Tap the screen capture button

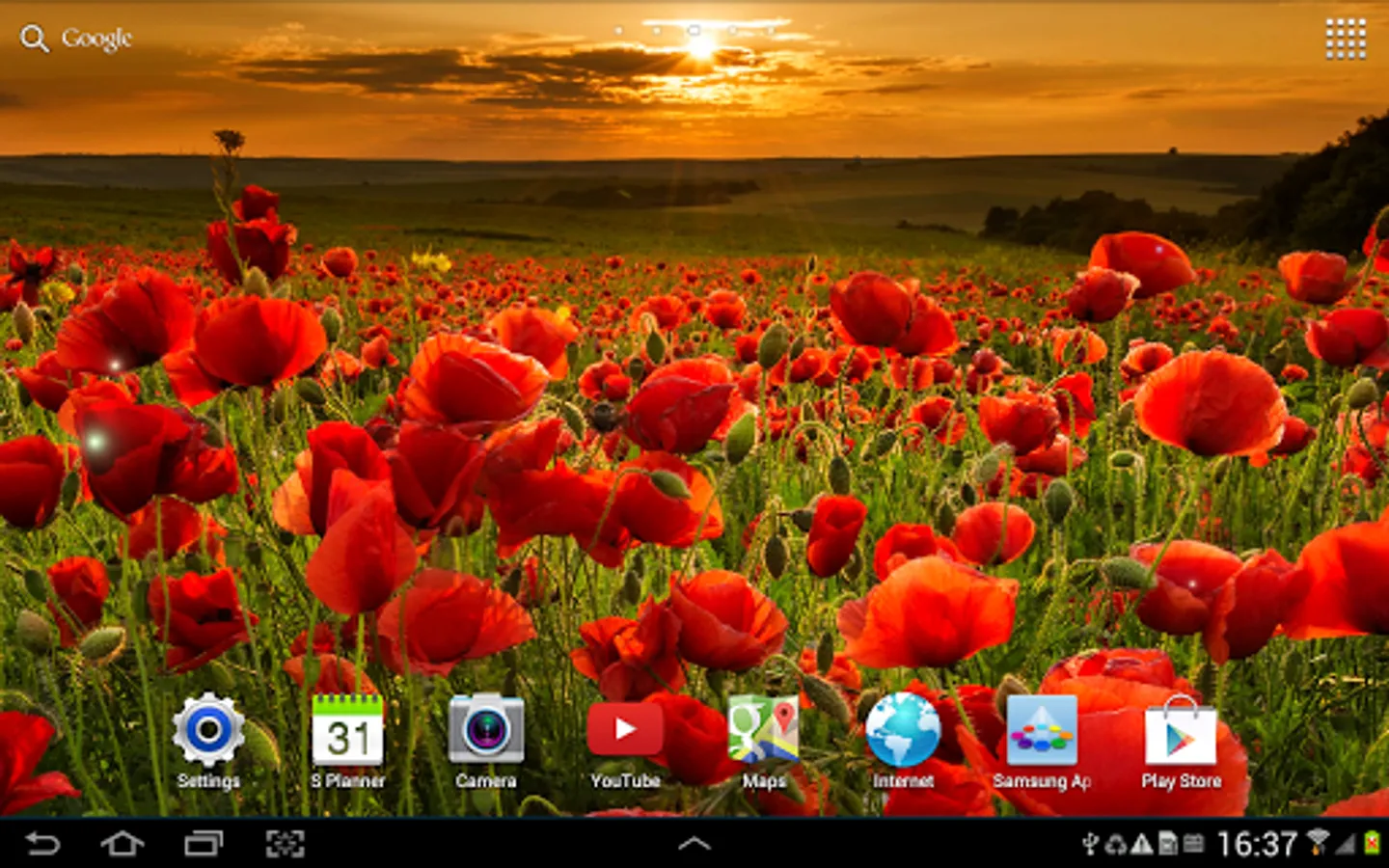tap(286, 844)
